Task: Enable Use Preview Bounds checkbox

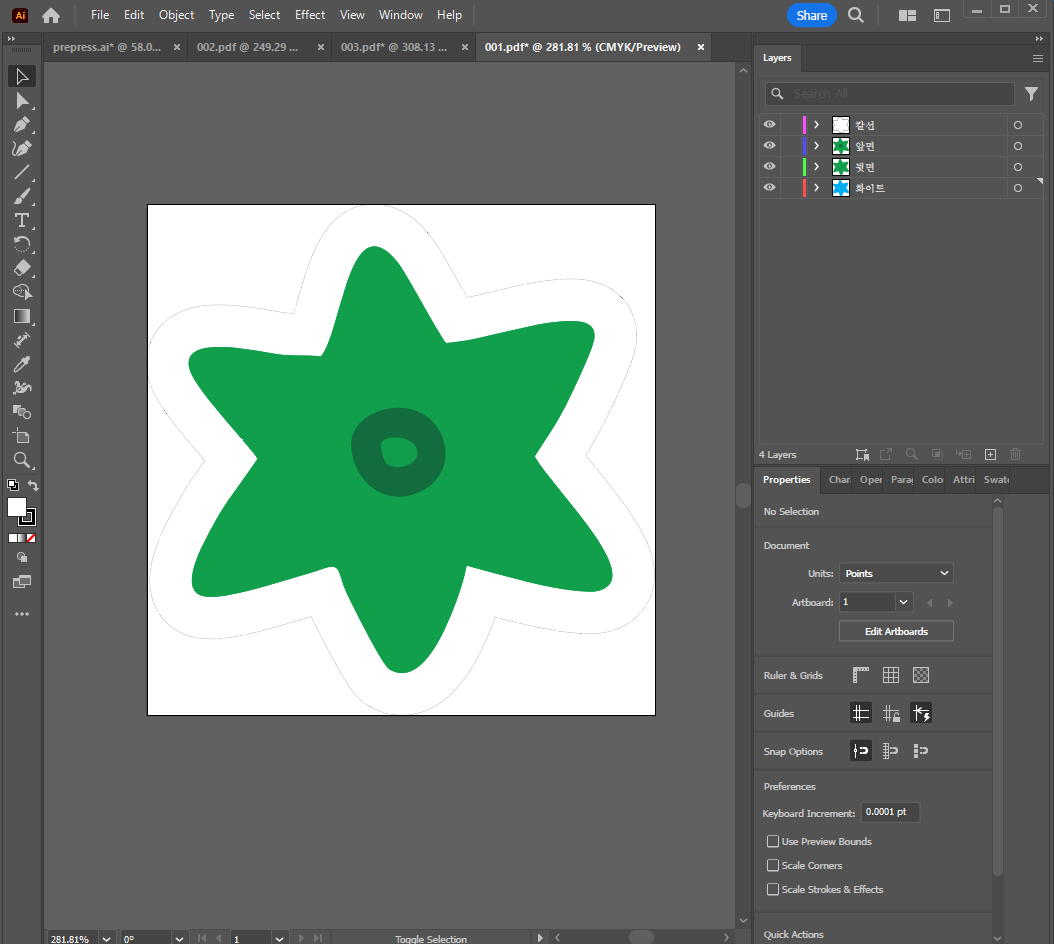Action: tap(773, 841)
